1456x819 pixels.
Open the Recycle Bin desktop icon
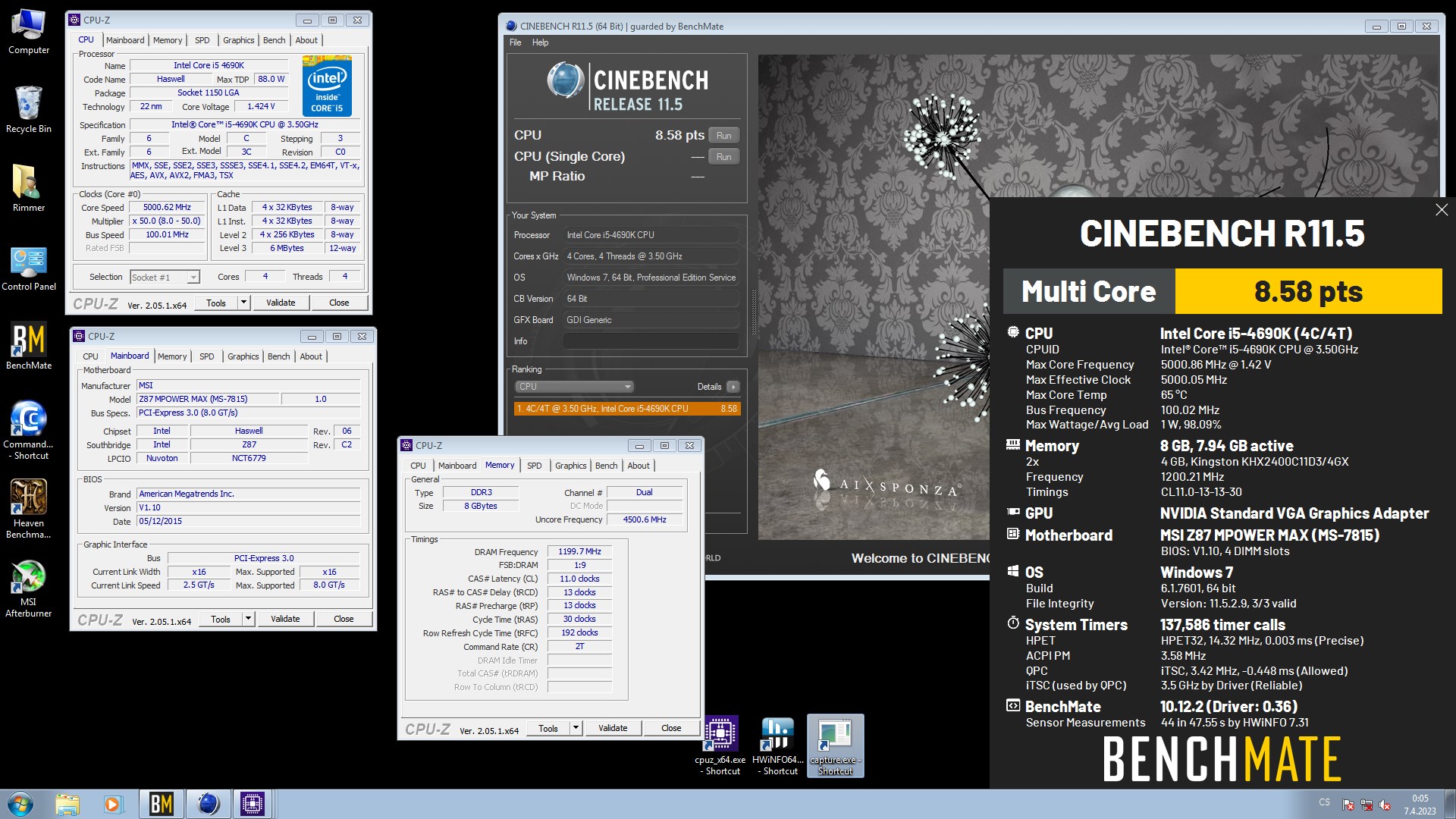click(x=29, y=109)
